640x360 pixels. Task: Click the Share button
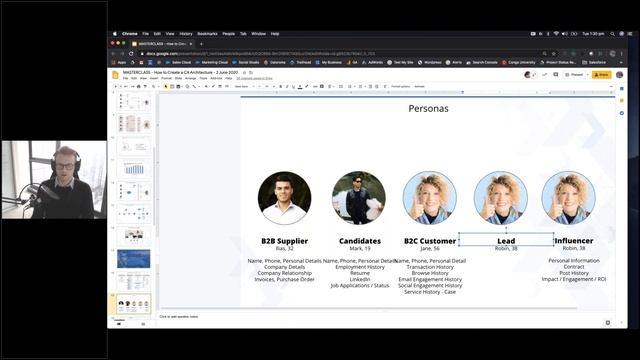(602, 75)
